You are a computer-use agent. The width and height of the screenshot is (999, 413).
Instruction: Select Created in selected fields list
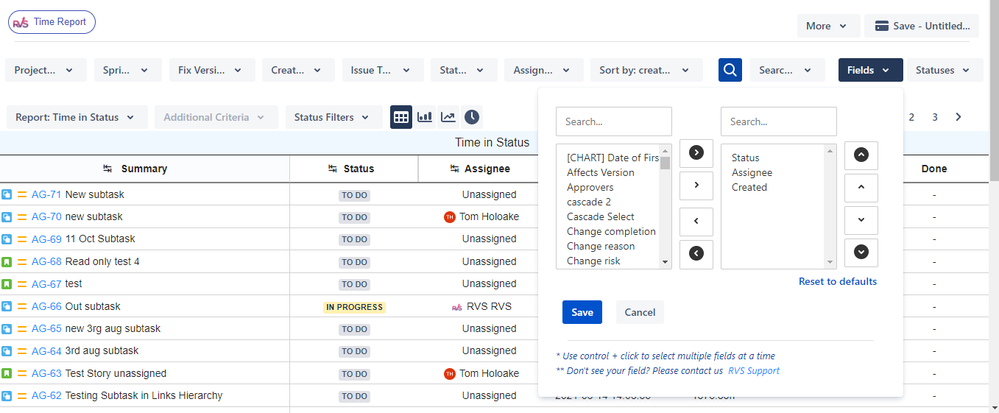(x=749, y=187)
